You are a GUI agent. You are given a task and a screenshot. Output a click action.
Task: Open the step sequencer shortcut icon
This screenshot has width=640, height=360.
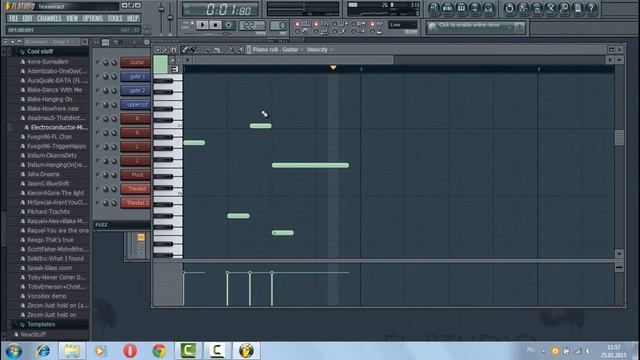[448, 8]
